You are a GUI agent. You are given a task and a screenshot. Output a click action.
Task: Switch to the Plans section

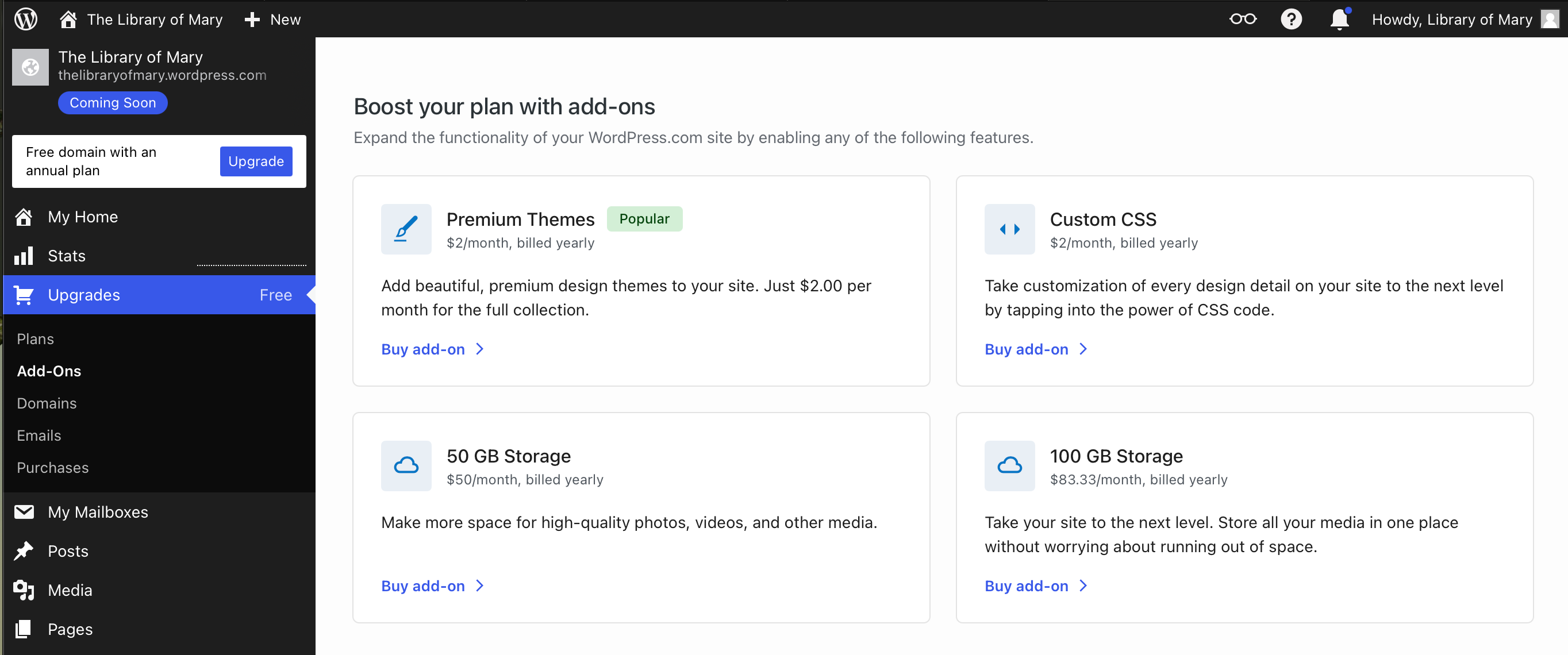click(35, 338)
